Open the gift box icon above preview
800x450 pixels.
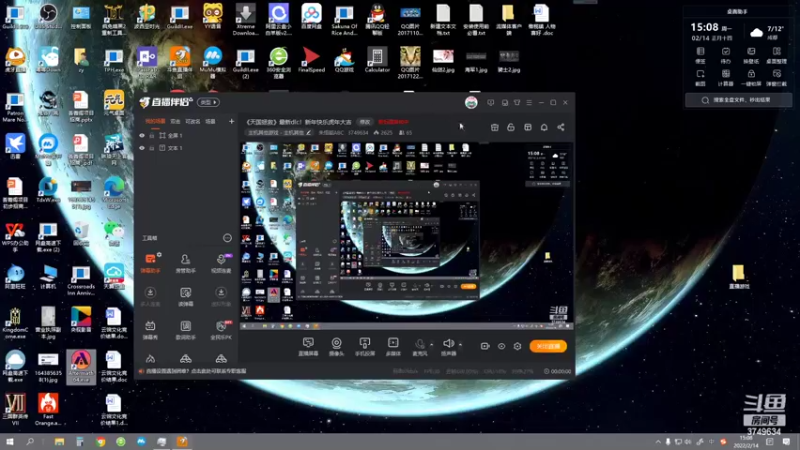click(494, 127)
